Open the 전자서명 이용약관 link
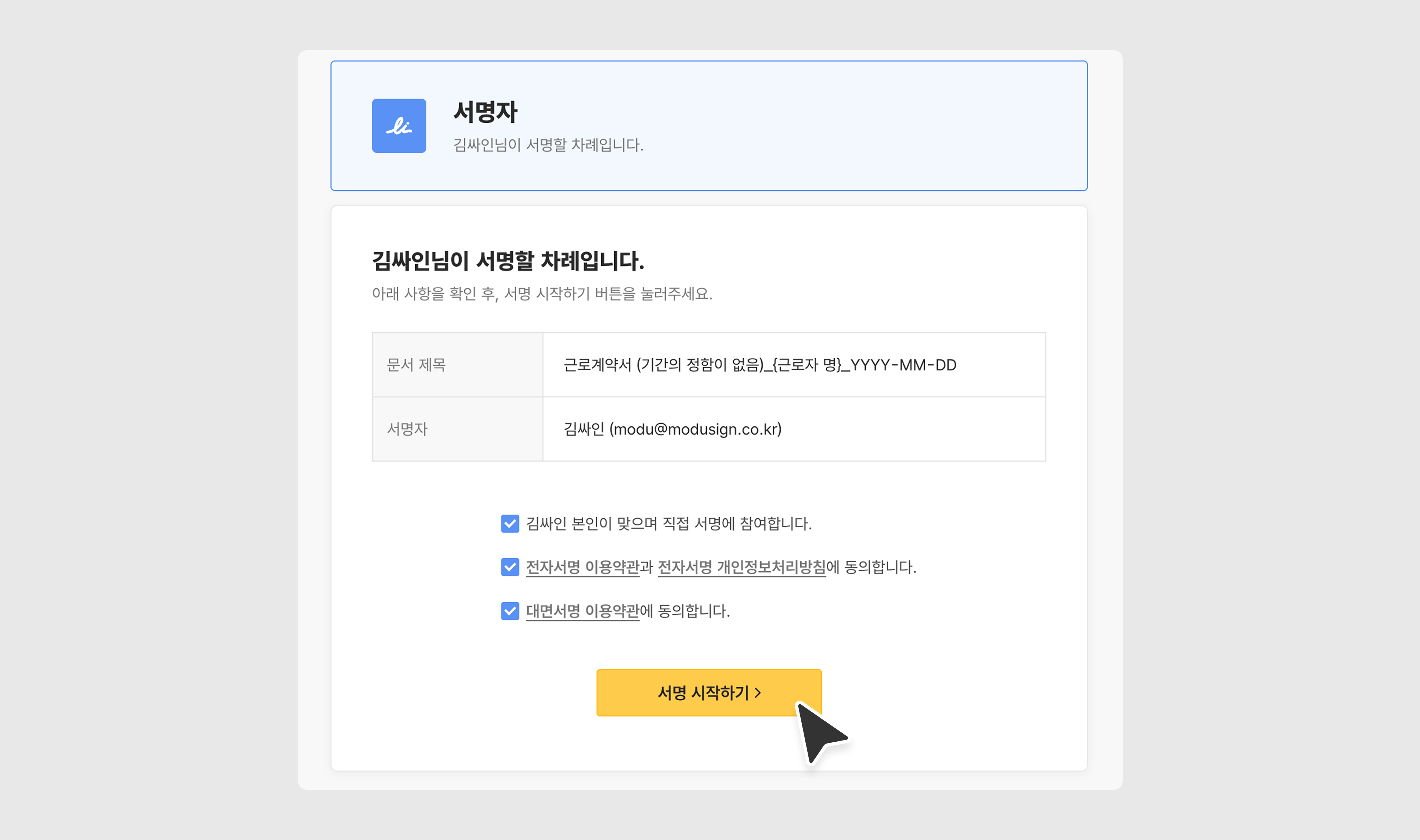The image size is (1420, 840). [582, 567]
